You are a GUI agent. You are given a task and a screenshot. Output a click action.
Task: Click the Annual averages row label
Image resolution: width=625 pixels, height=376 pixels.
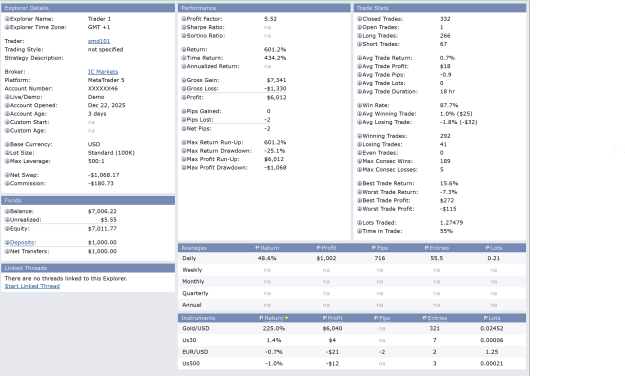(x=191, y=305)
